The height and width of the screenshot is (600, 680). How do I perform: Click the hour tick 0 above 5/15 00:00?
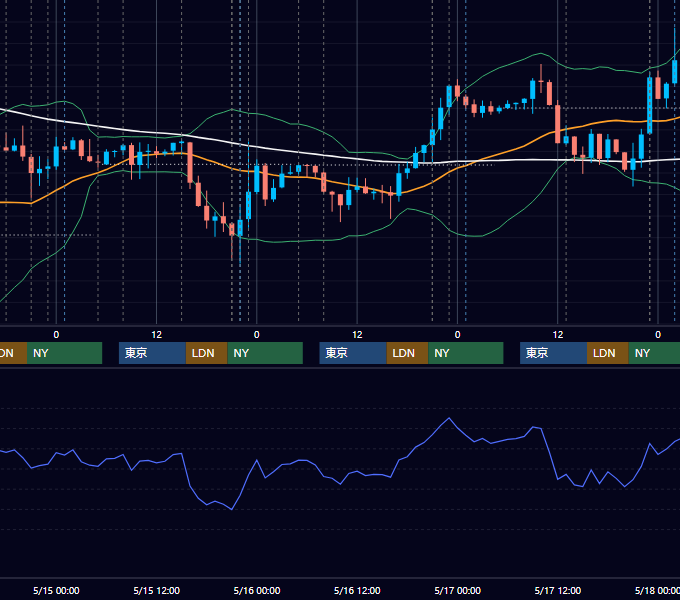point(56,335)
